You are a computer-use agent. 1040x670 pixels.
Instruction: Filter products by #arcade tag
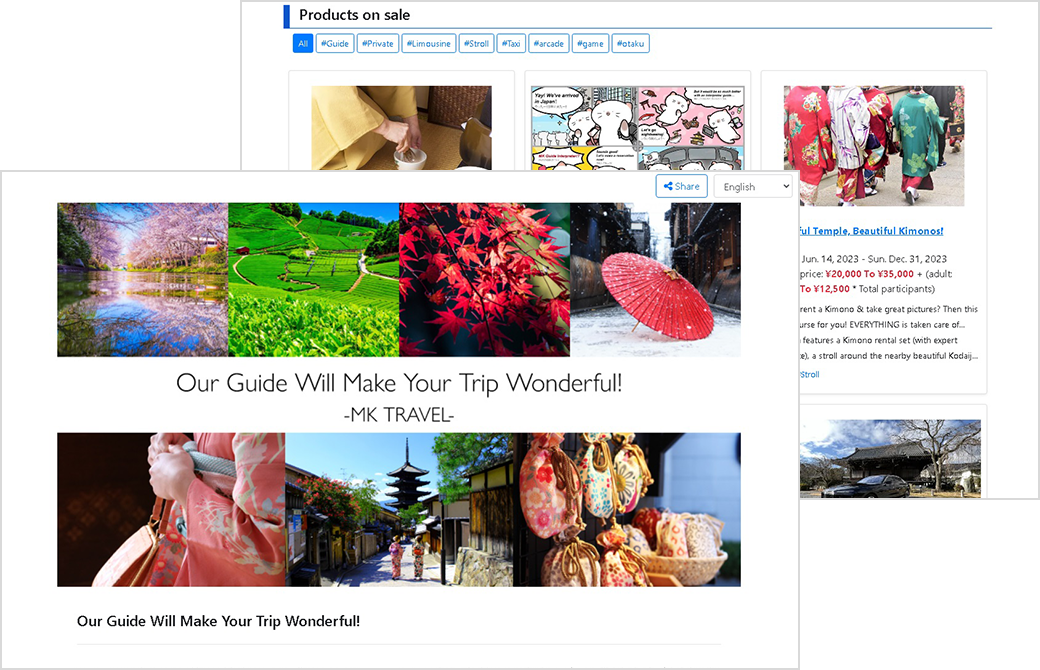[549, 44]
